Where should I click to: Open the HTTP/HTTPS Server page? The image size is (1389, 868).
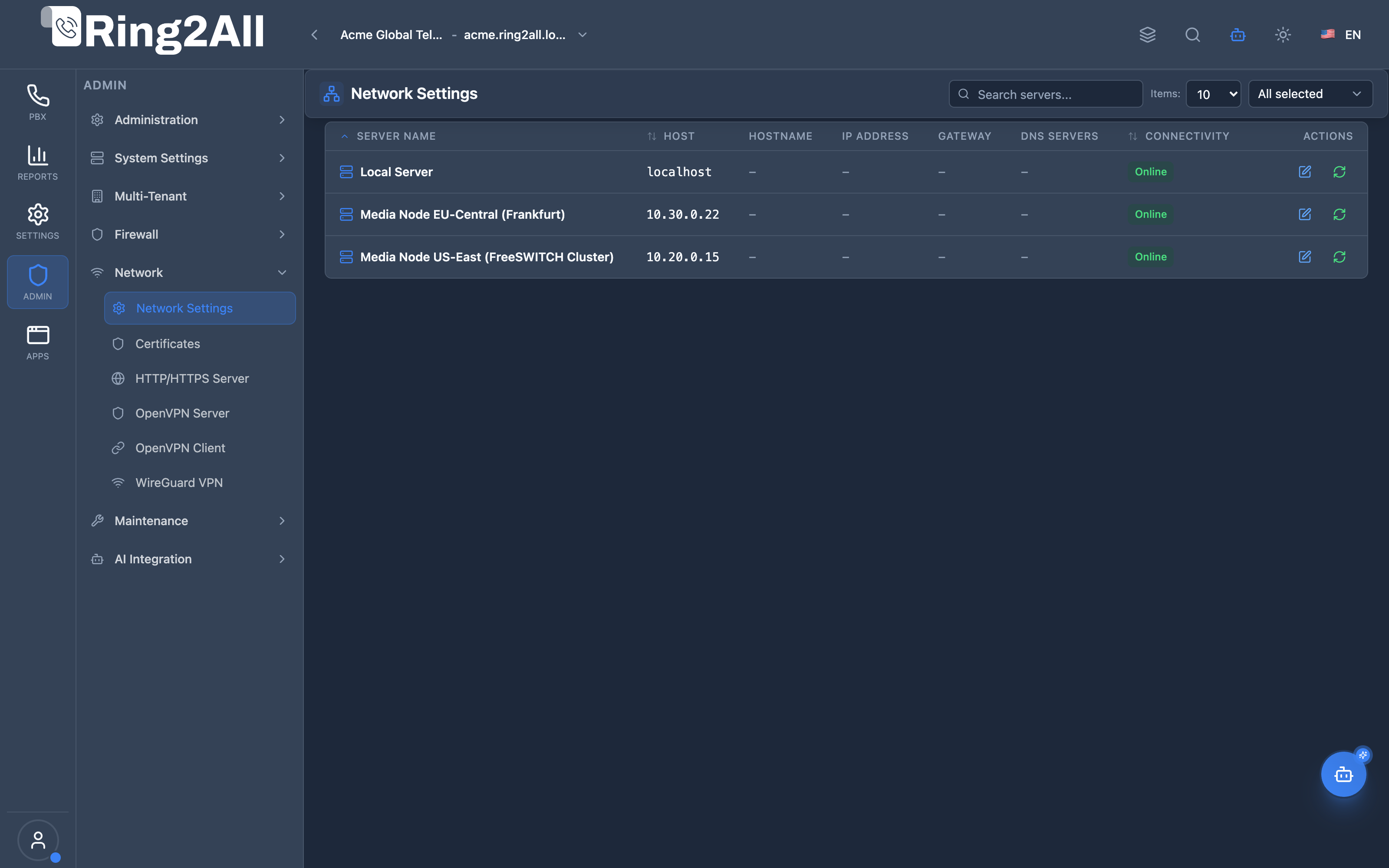click(x=200, y=378)
